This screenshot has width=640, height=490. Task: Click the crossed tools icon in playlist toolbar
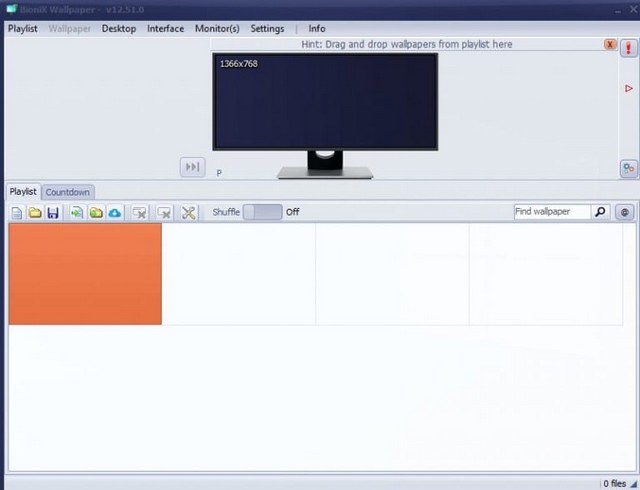[188, 213]
